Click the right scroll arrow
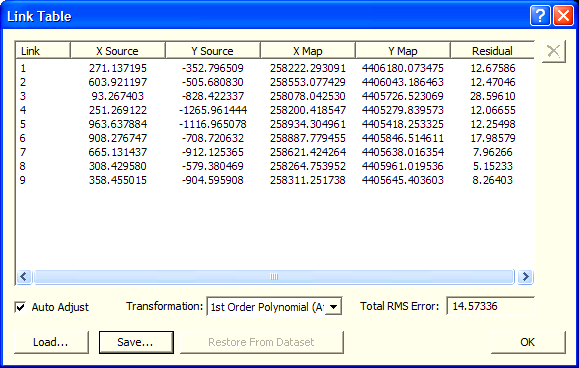579x368 pixels. [525, 276]
